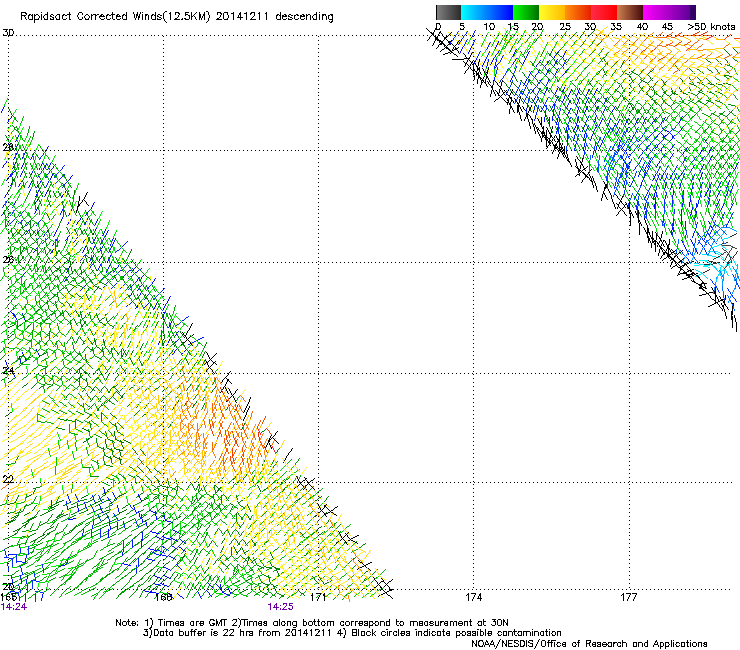
Task: Click the longitude label 168
Action: click(x=163, y=597)
